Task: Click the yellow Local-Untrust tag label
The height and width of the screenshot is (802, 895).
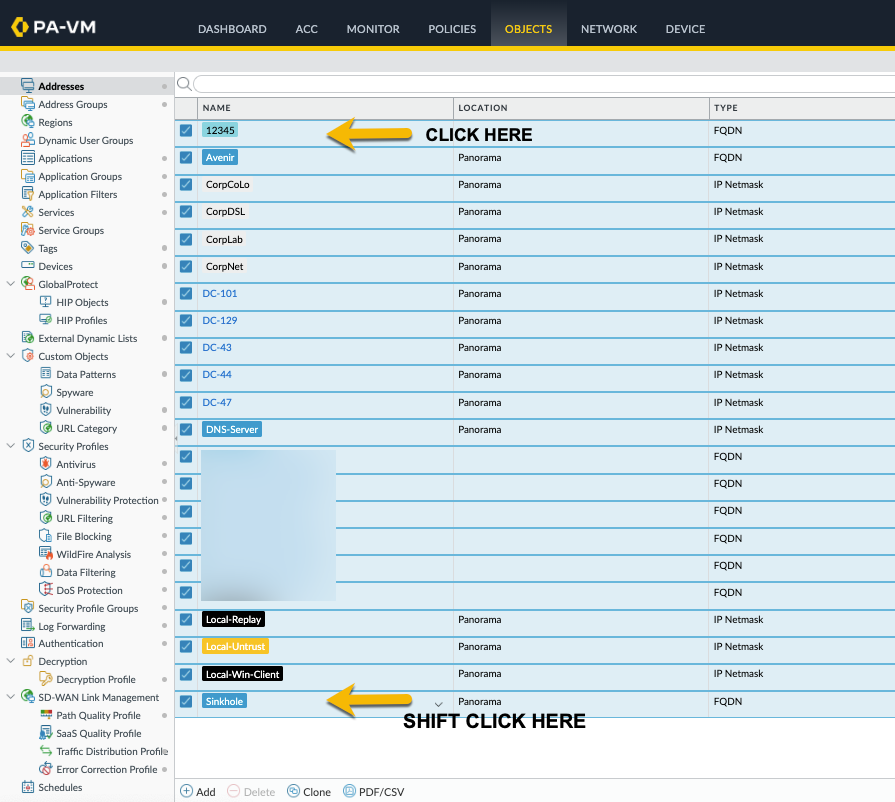Action: point(235,646)
